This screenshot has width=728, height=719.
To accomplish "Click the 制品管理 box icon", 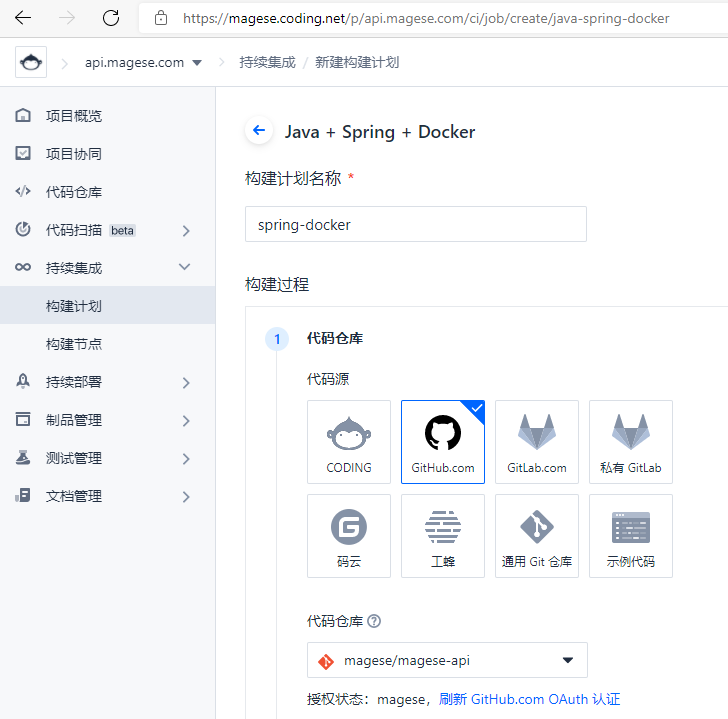I will (23, 419).
